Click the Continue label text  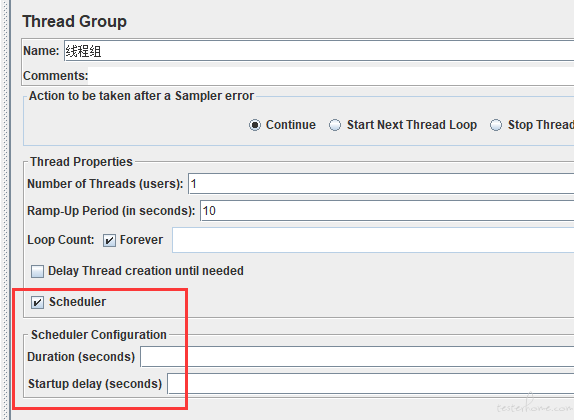click(291, 125)
